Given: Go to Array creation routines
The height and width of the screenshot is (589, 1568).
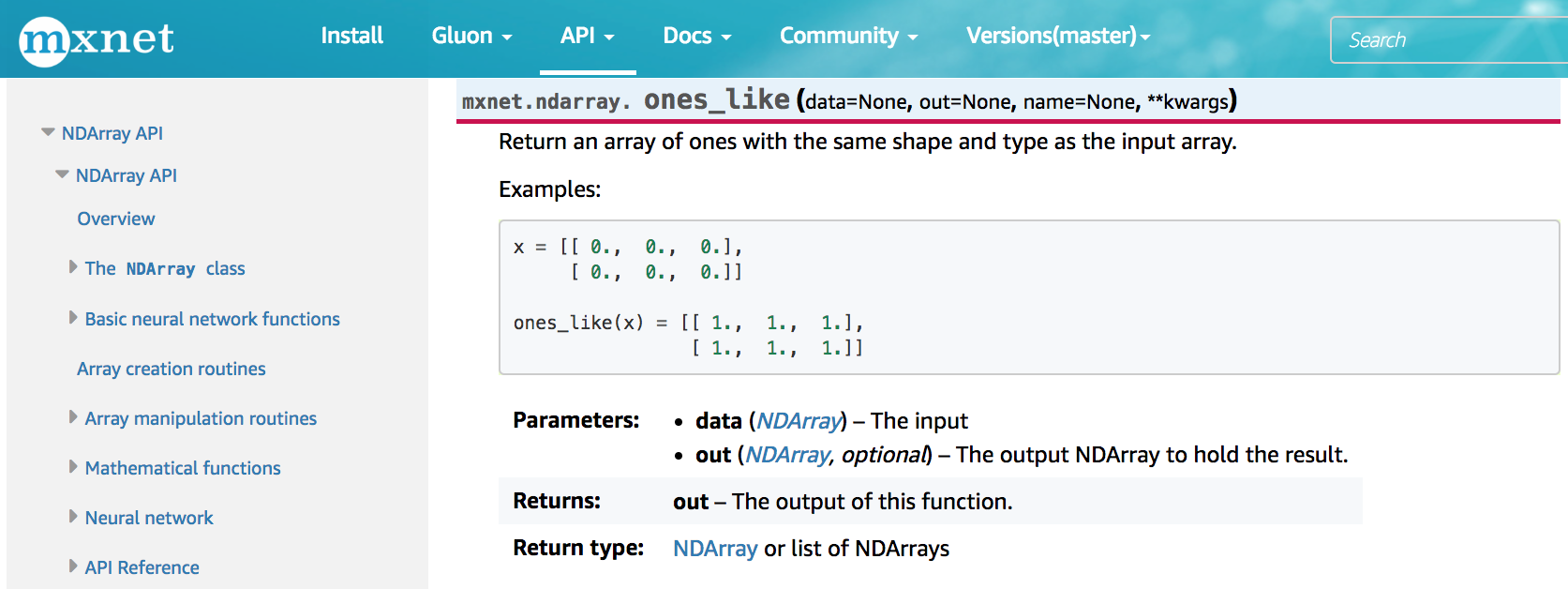Looking at the screenshot, I should pyautogui.click(x=172, y=369).
